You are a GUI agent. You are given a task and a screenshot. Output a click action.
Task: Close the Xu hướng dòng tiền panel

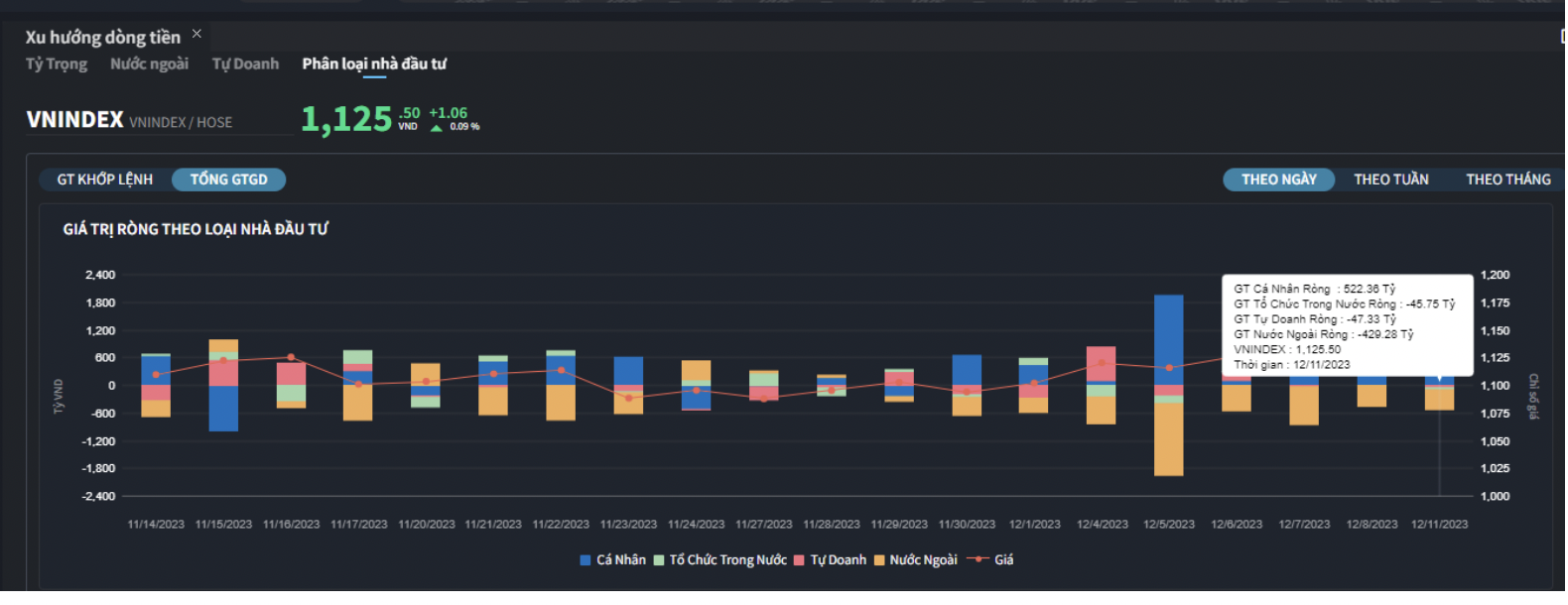tap(196, 34)
